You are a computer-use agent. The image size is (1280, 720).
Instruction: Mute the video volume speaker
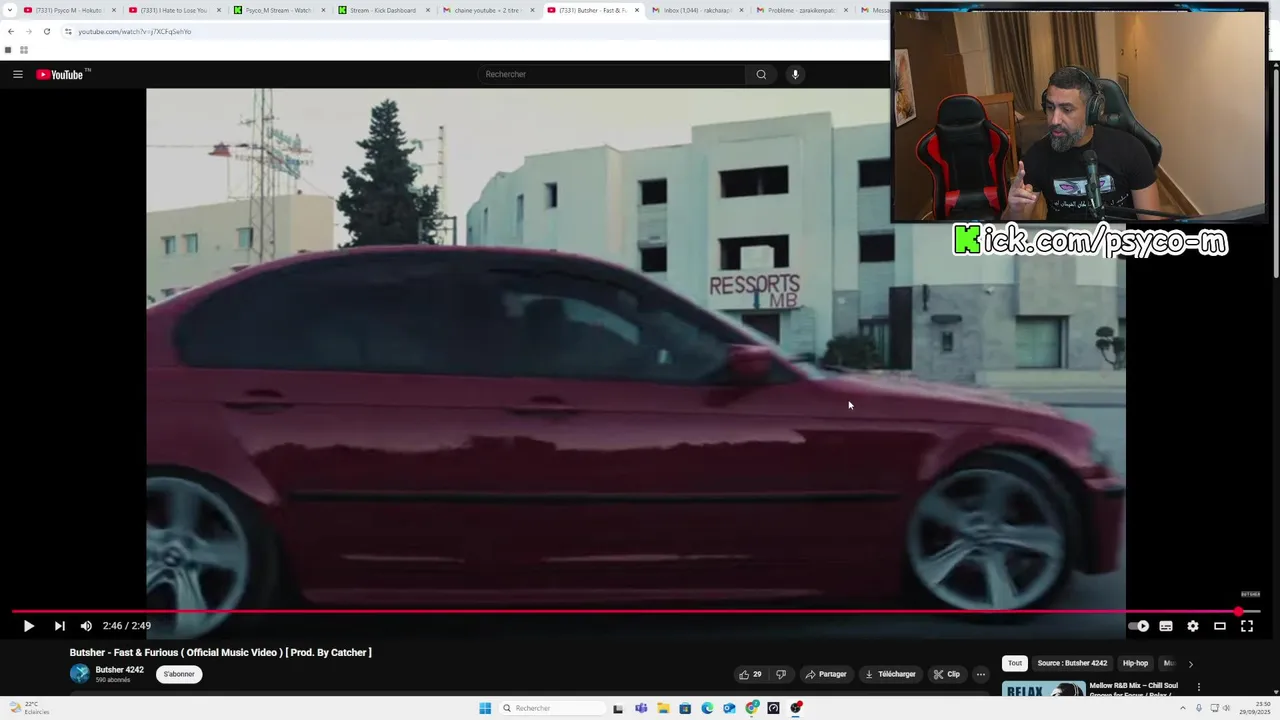click(86, 626)
